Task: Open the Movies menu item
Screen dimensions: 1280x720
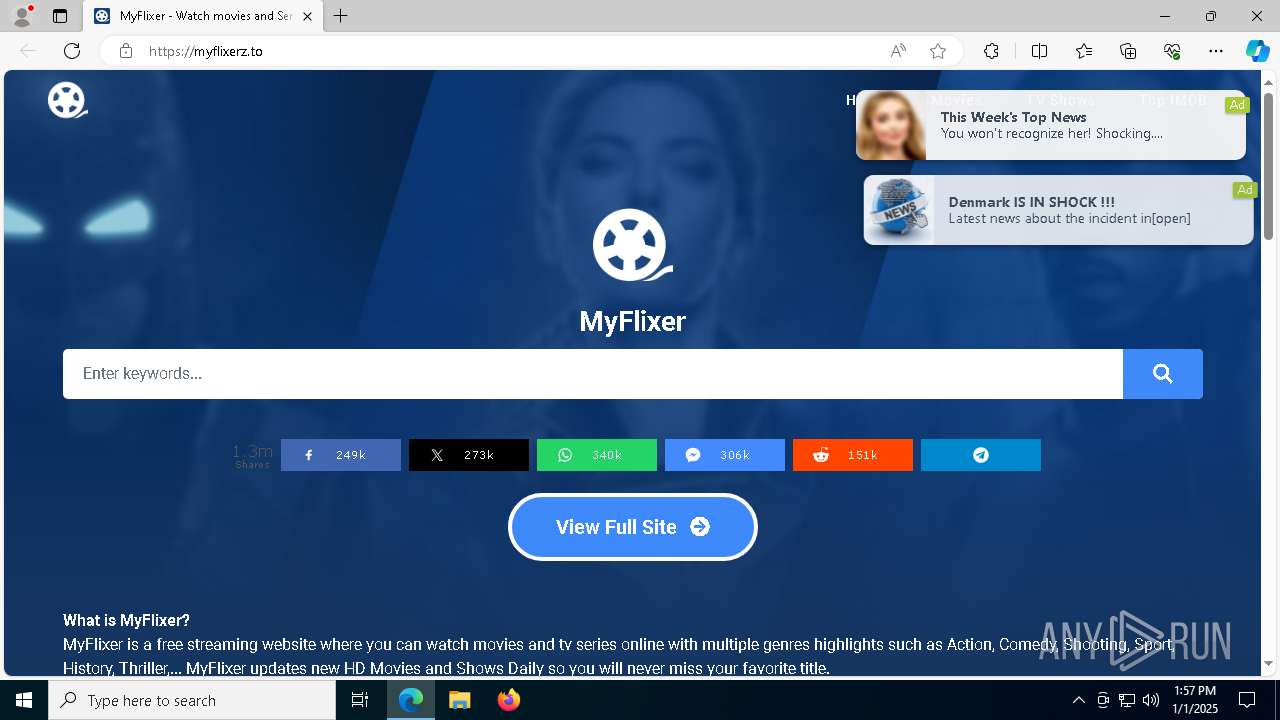Action: point(957,101)
